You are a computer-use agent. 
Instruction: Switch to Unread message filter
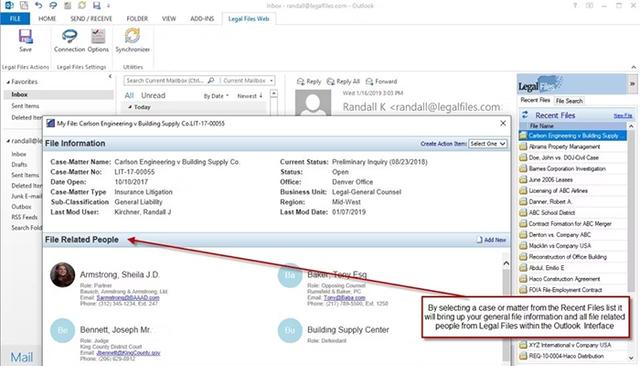153,95
